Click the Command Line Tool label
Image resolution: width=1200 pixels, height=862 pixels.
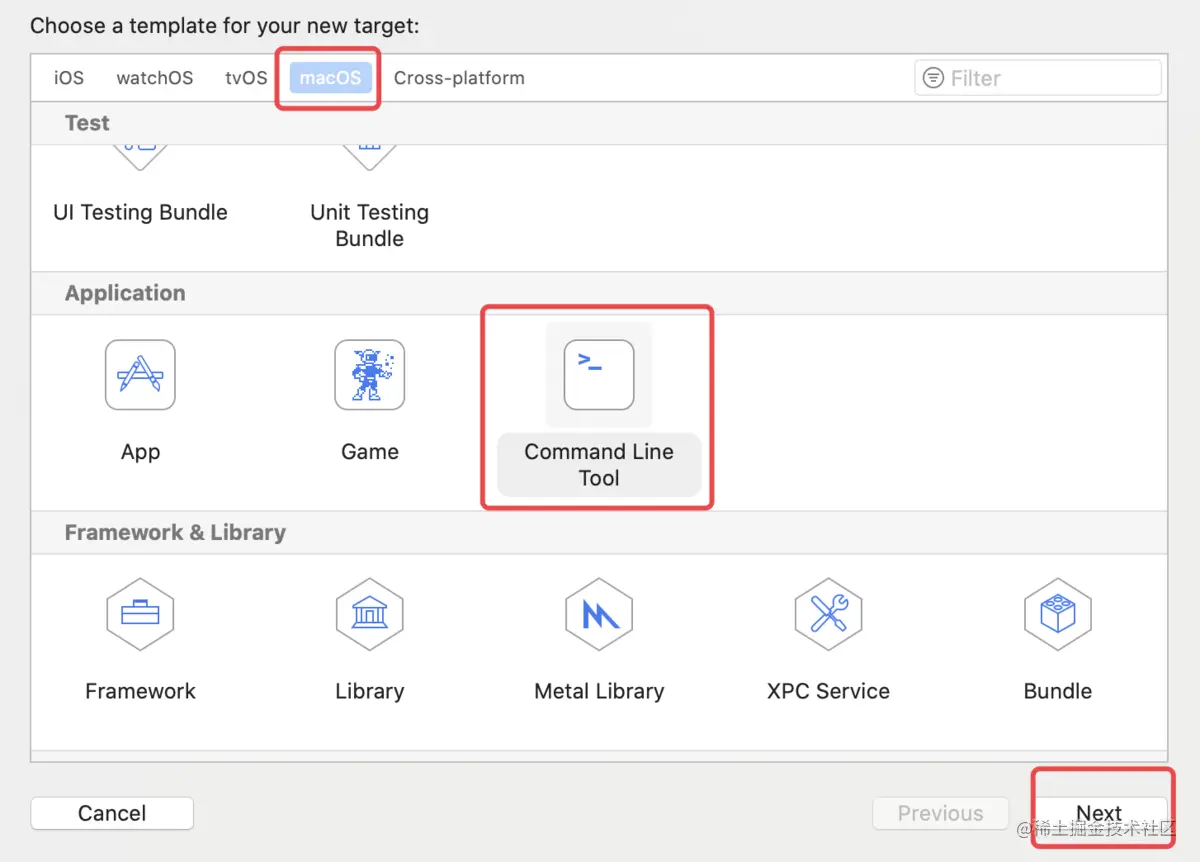pos(599,465)
